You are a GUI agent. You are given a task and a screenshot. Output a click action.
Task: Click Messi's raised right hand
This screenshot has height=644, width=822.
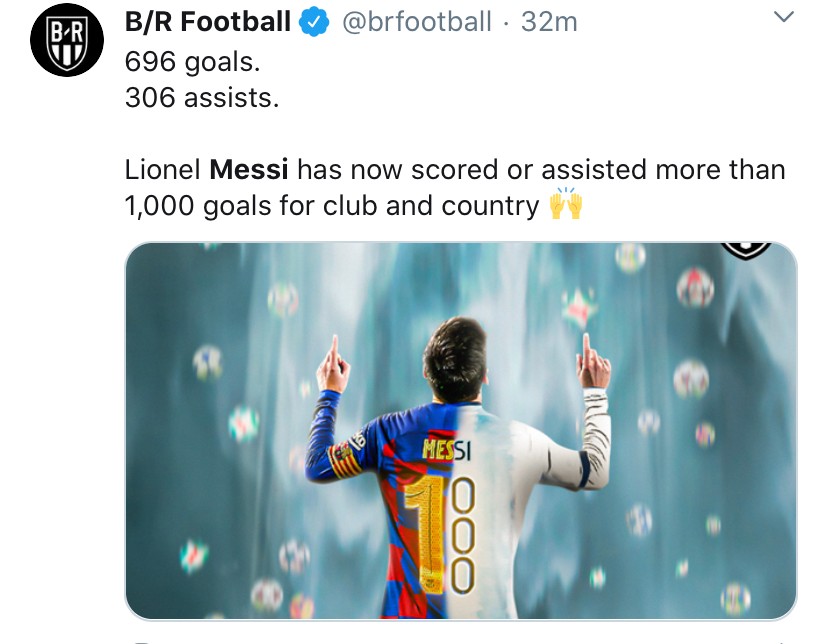(593, 366)
